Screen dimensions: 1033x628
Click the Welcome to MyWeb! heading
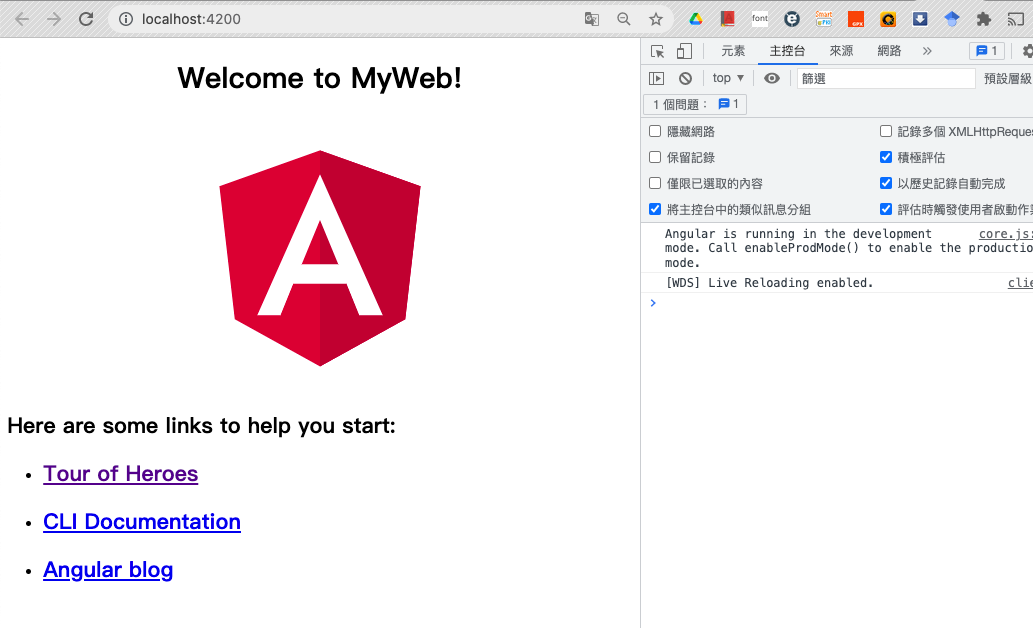[320, 78]
